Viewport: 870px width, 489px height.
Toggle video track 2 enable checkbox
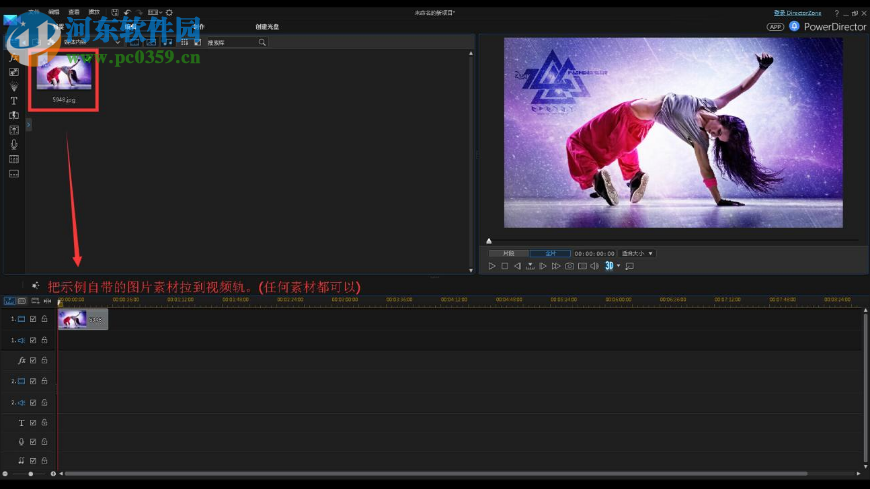pos(33,381)
